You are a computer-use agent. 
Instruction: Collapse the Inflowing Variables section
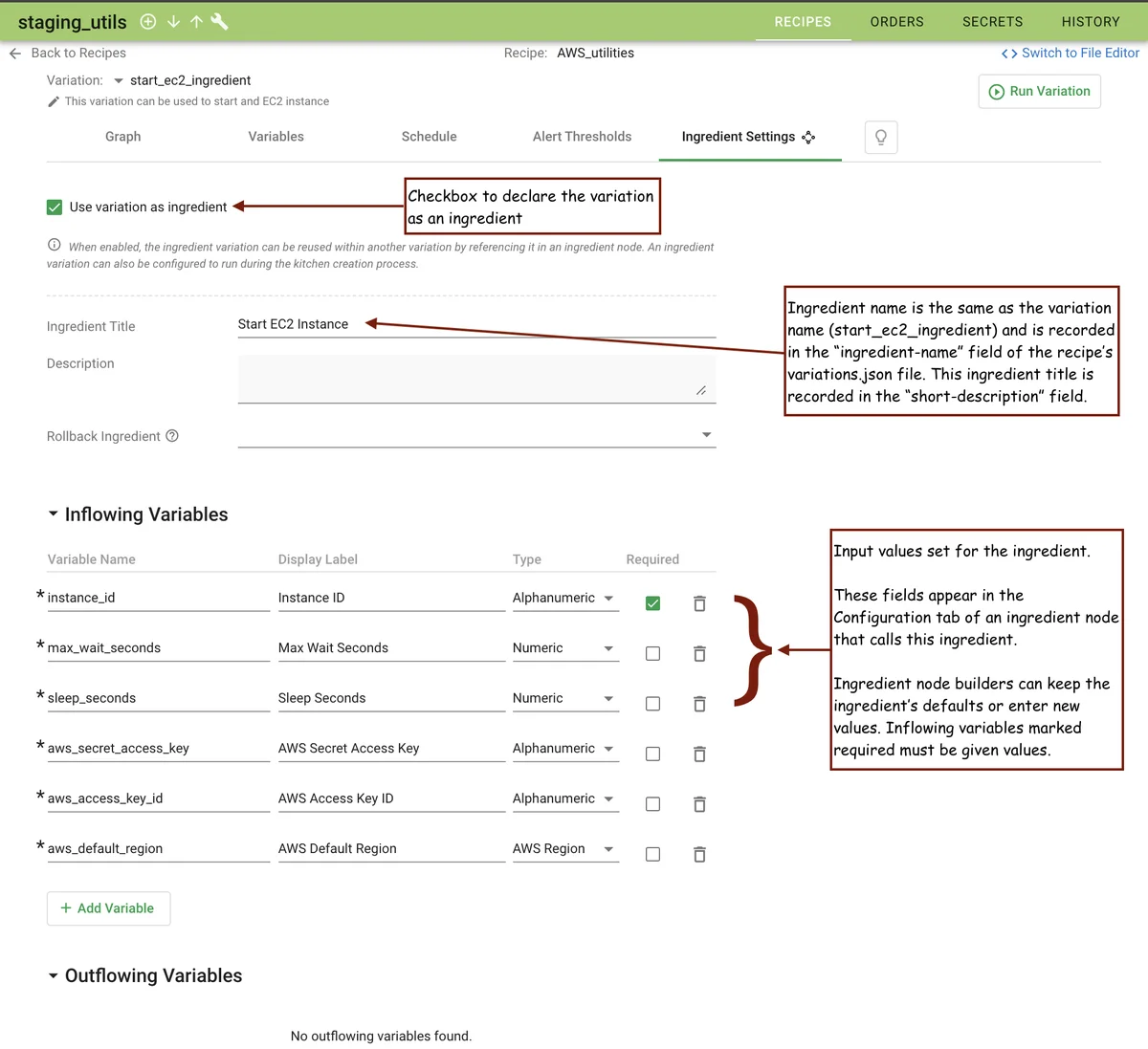pyautogui.click(x=54, y=514)
